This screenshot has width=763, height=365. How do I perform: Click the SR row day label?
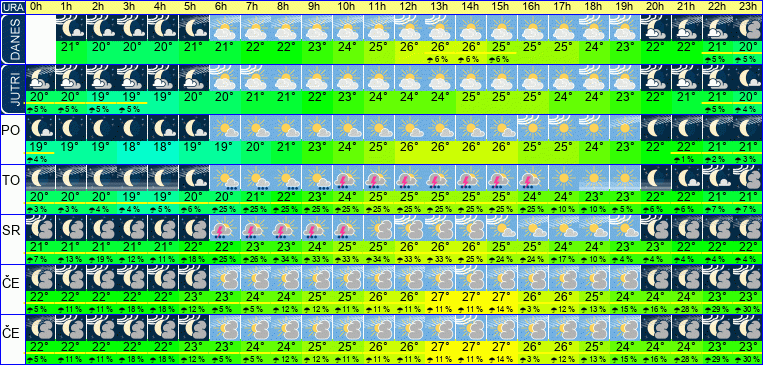(x=10, y=232)
